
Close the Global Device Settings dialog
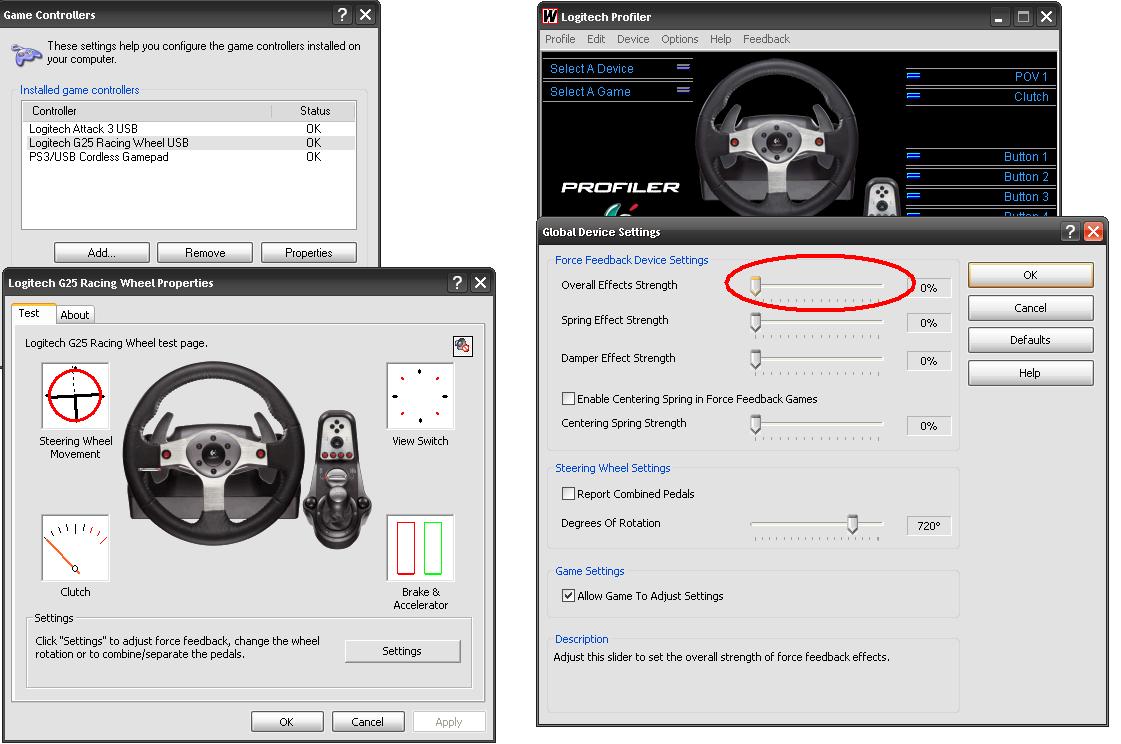pyautogui.click(x=1093, y=232)
